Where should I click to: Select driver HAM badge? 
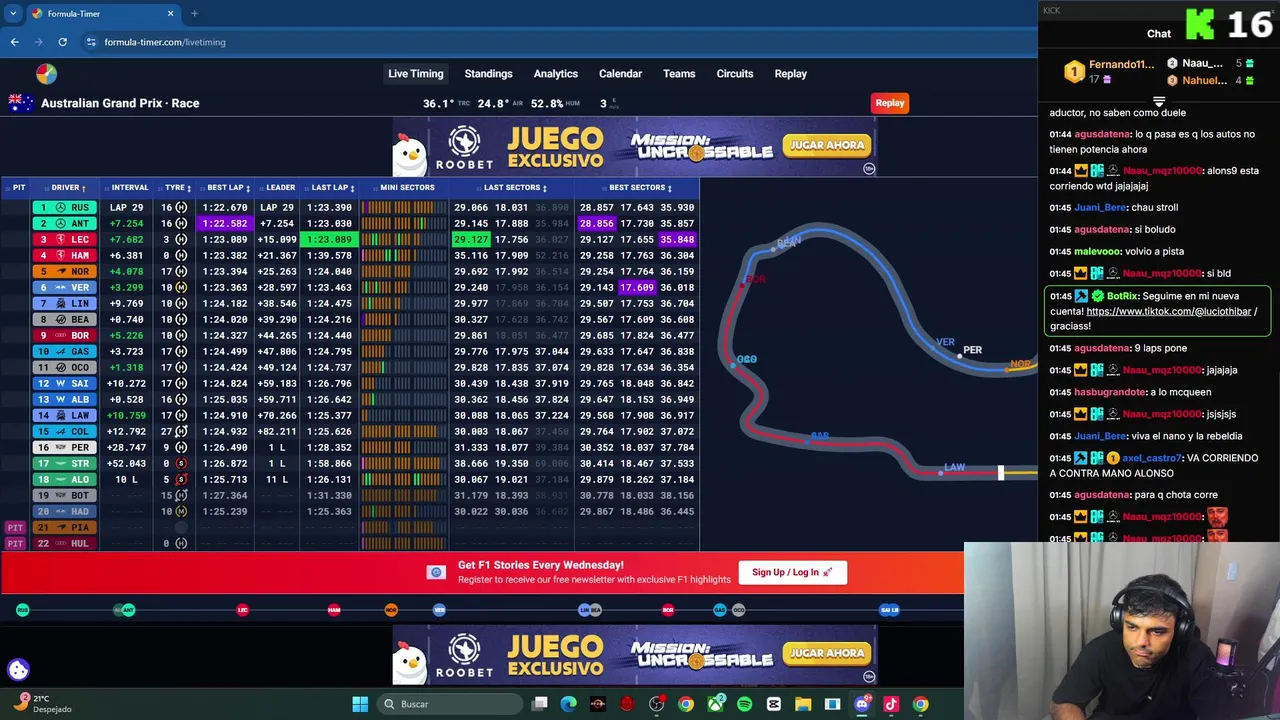pyautogui.click(x=64, y=255)
